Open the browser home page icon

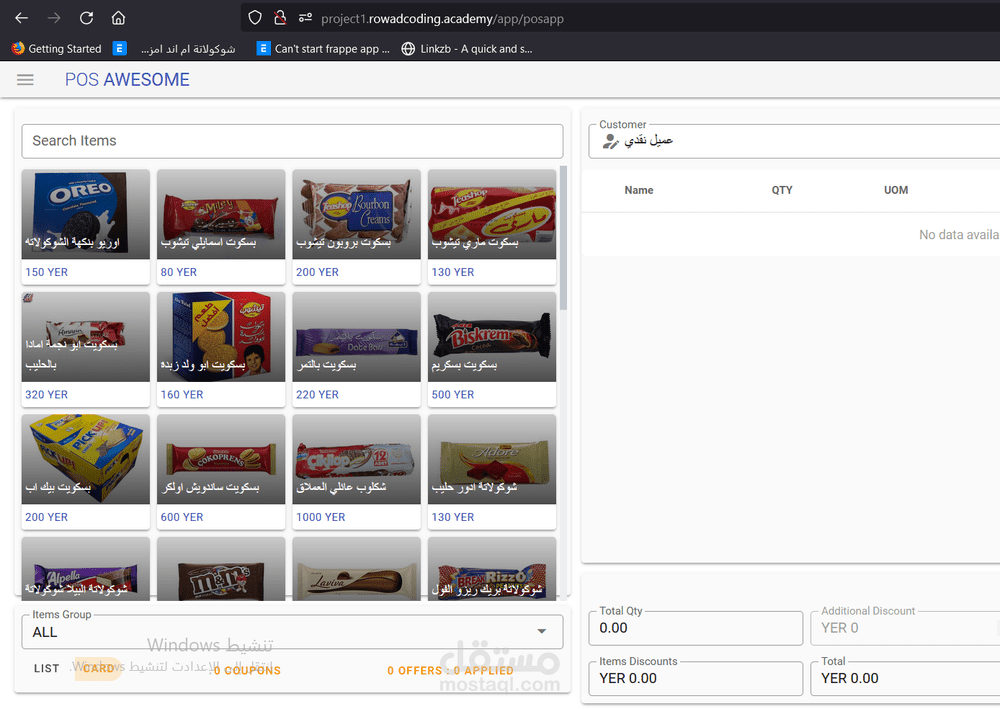(118, 18)
